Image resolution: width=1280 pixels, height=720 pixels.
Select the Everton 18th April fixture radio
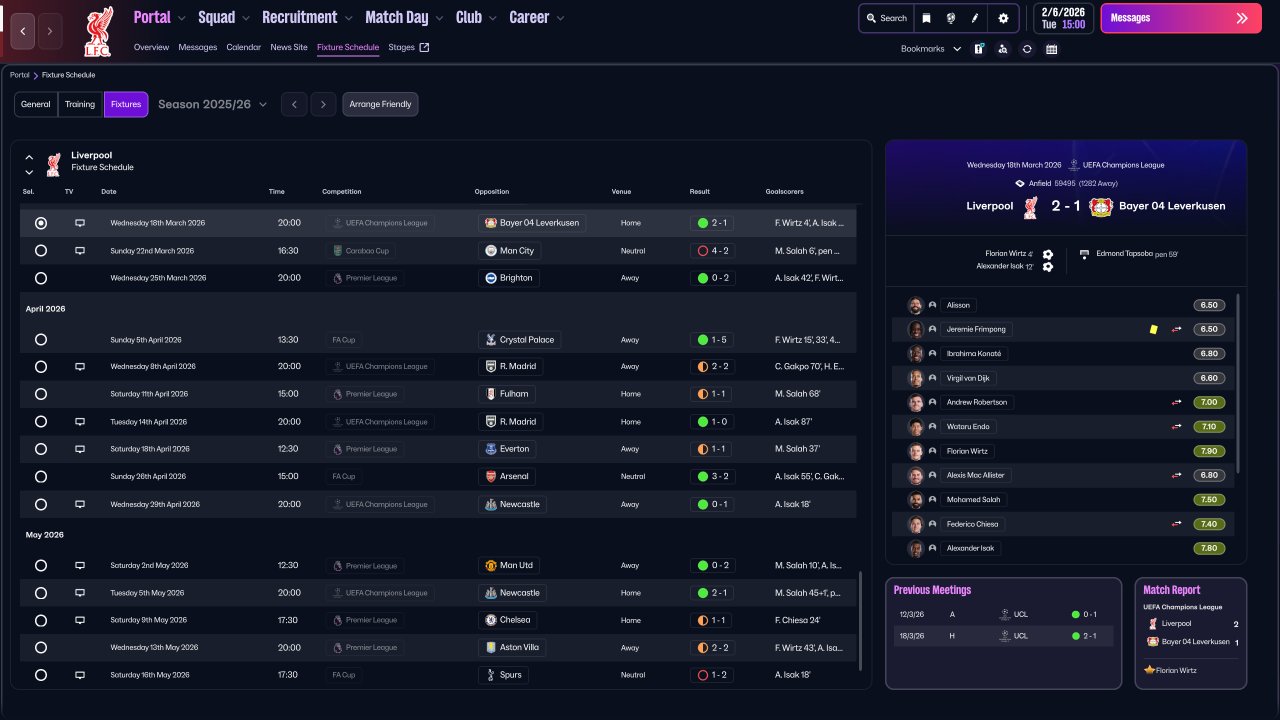point(41,449)
